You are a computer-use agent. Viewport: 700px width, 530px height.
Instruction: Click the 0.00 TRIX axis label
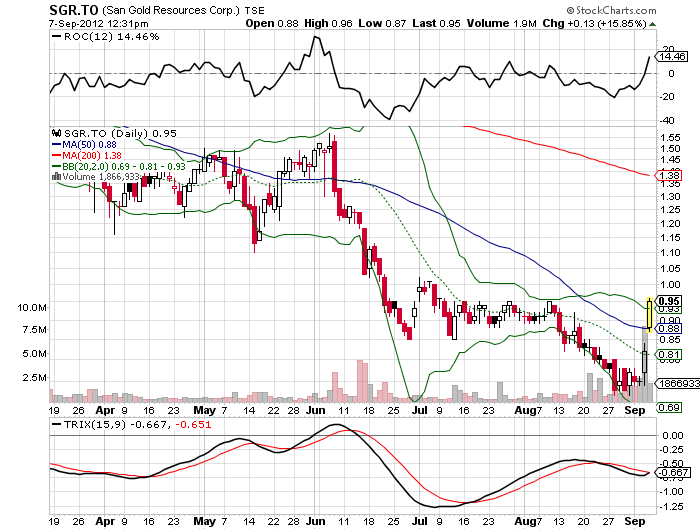coord(673,435)
